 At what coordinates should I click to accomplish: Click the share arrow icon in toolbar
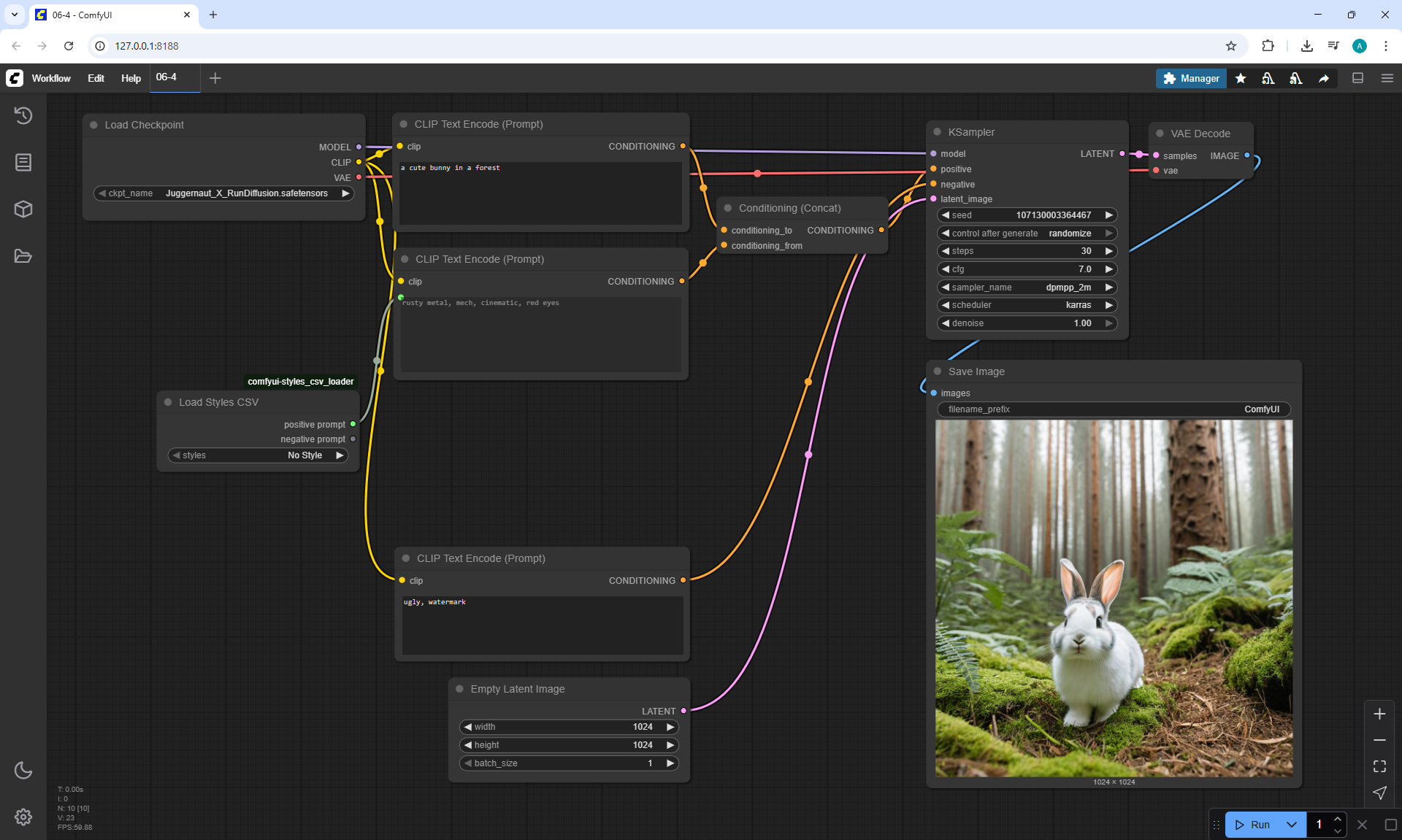(1324, 78)
